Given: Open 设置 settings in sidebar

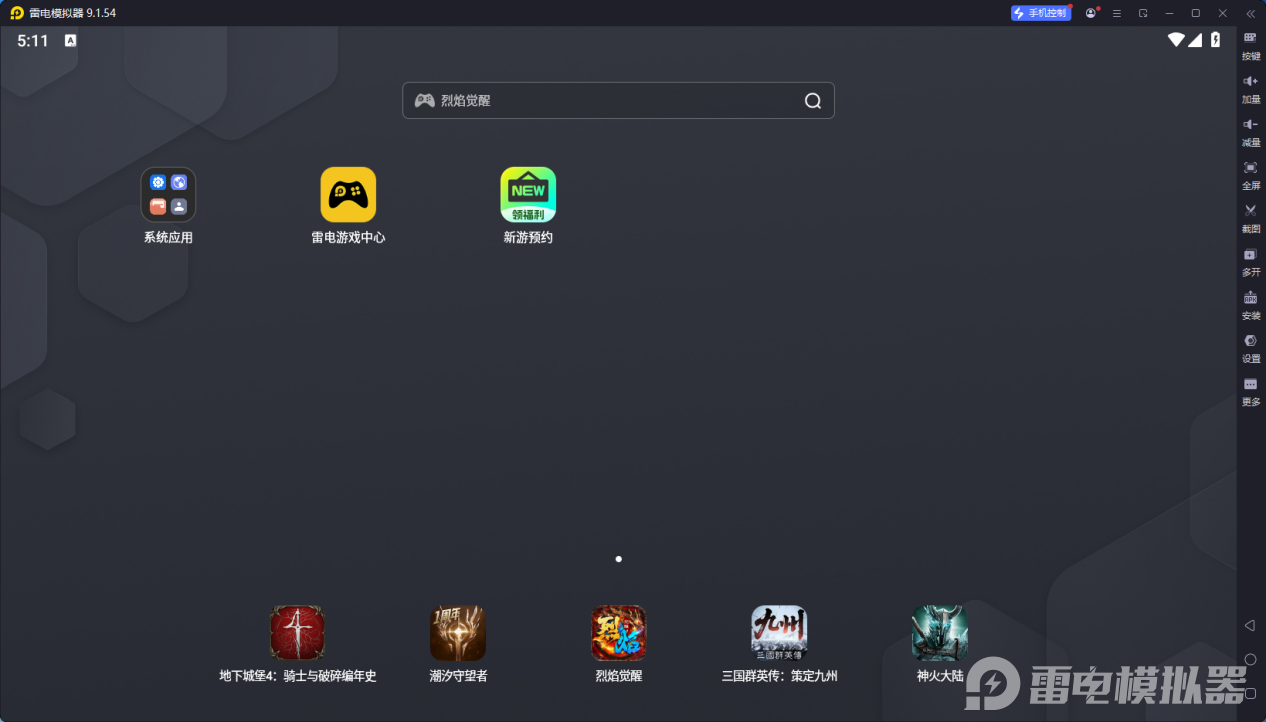Looking at the screenshot, I should coord(1250,347).
